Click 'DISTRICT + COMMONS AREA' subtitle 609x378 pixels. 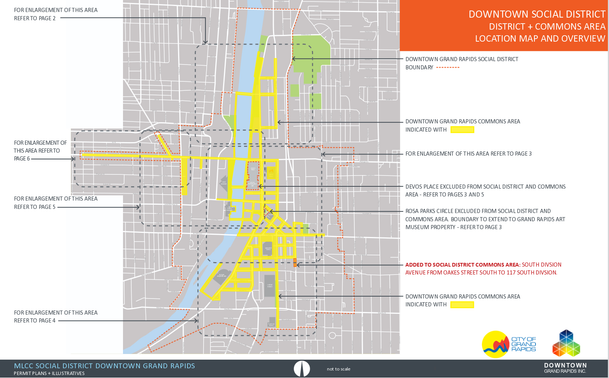547,26
